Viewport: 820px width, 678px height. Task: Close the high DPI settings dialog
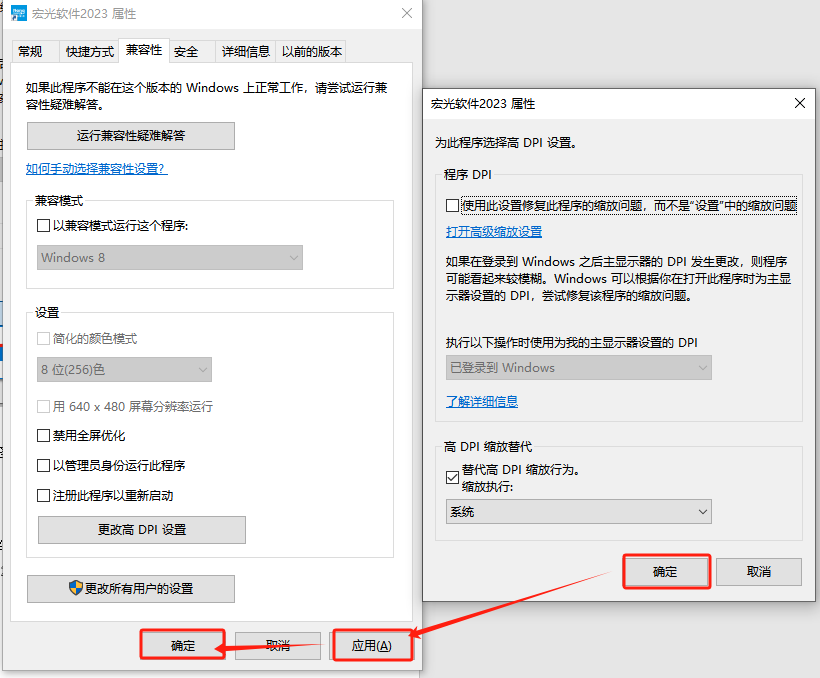click(x=800, y=103)
